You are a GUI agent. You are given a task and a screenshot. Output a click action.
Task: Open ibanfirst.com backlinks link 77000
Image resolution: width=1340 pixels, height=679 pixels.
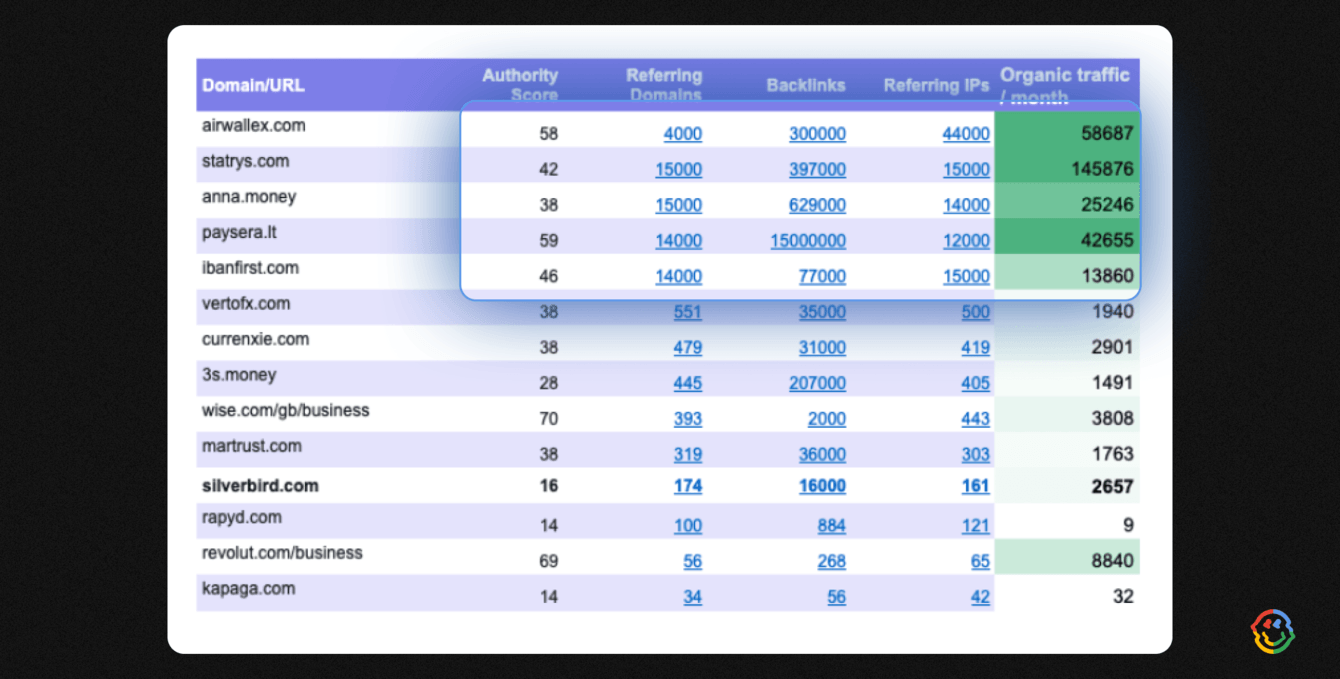pos(822,277)
